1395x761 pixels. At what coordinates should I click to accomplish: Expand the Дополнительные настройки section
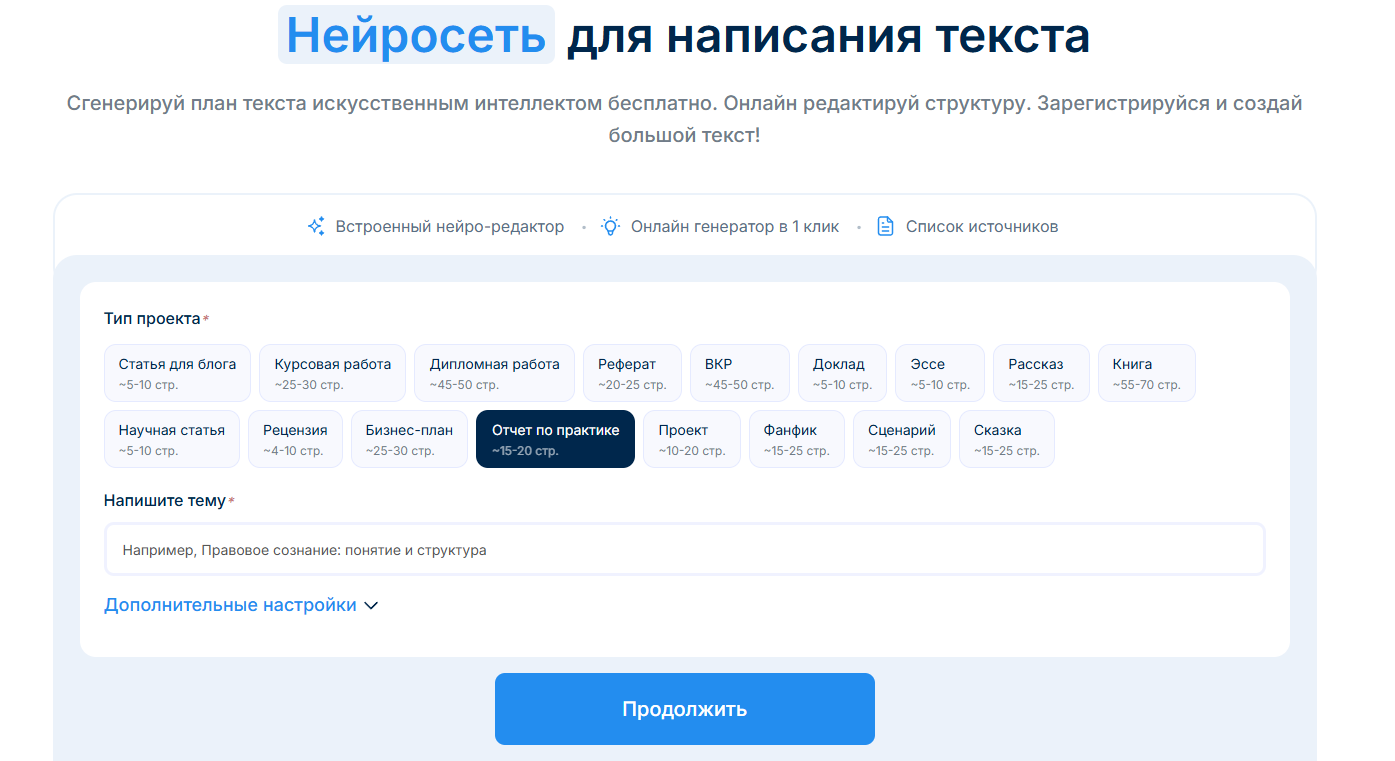click(371, 605)
